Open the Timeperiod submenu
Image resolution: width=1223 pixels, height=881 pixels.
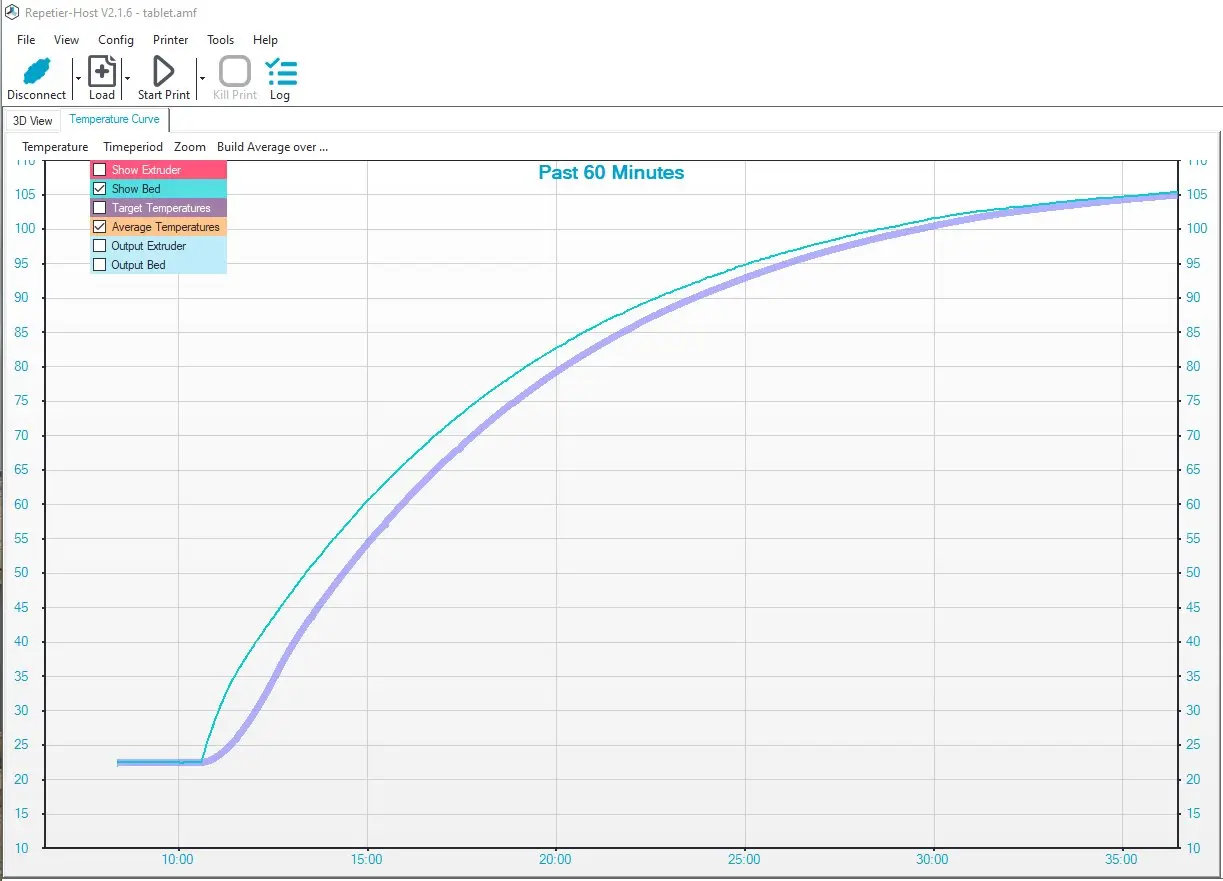tap(133, 147)
